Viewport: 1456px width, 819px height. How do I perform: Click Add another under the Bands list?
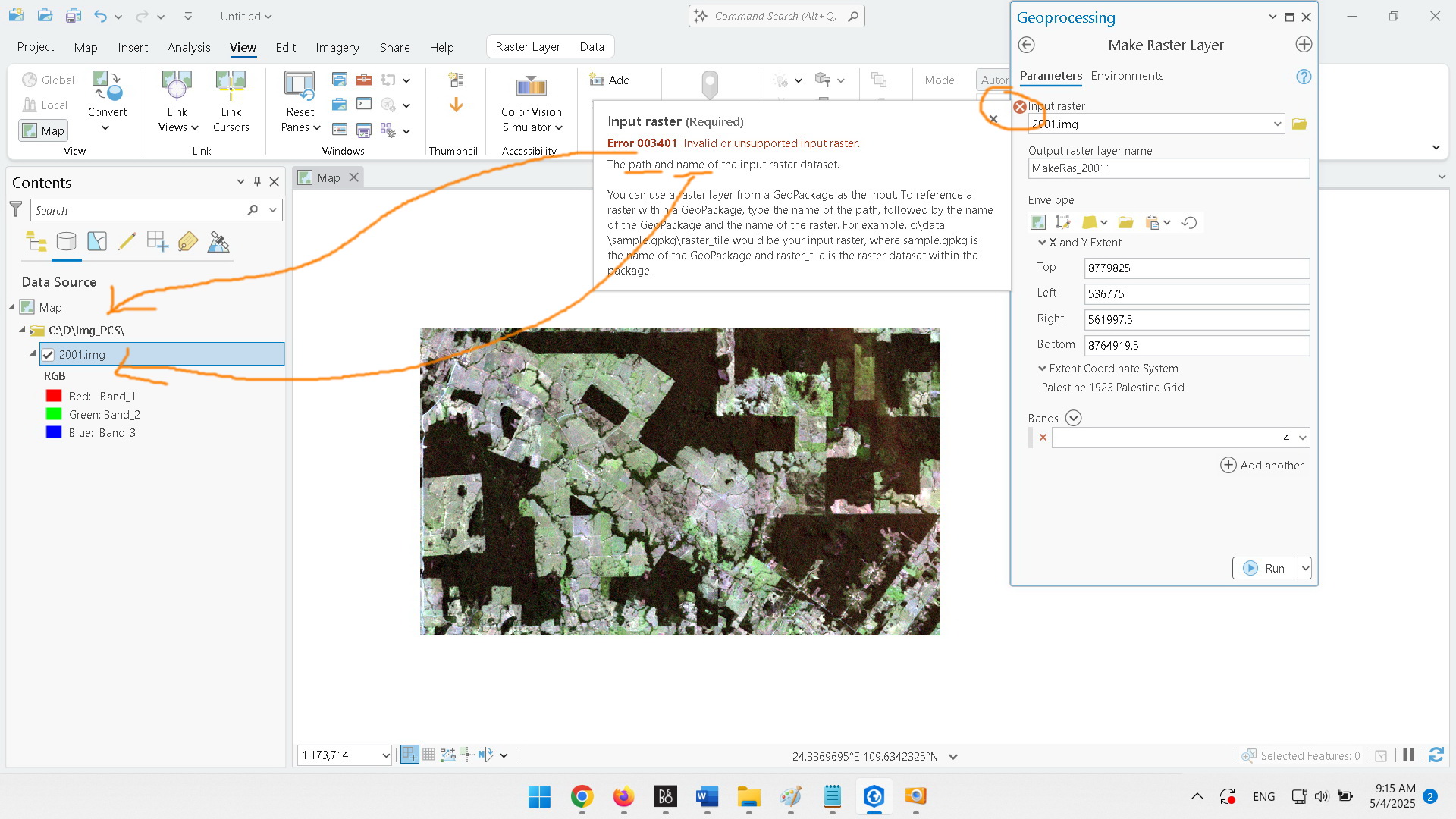[x=1262, y=465]
